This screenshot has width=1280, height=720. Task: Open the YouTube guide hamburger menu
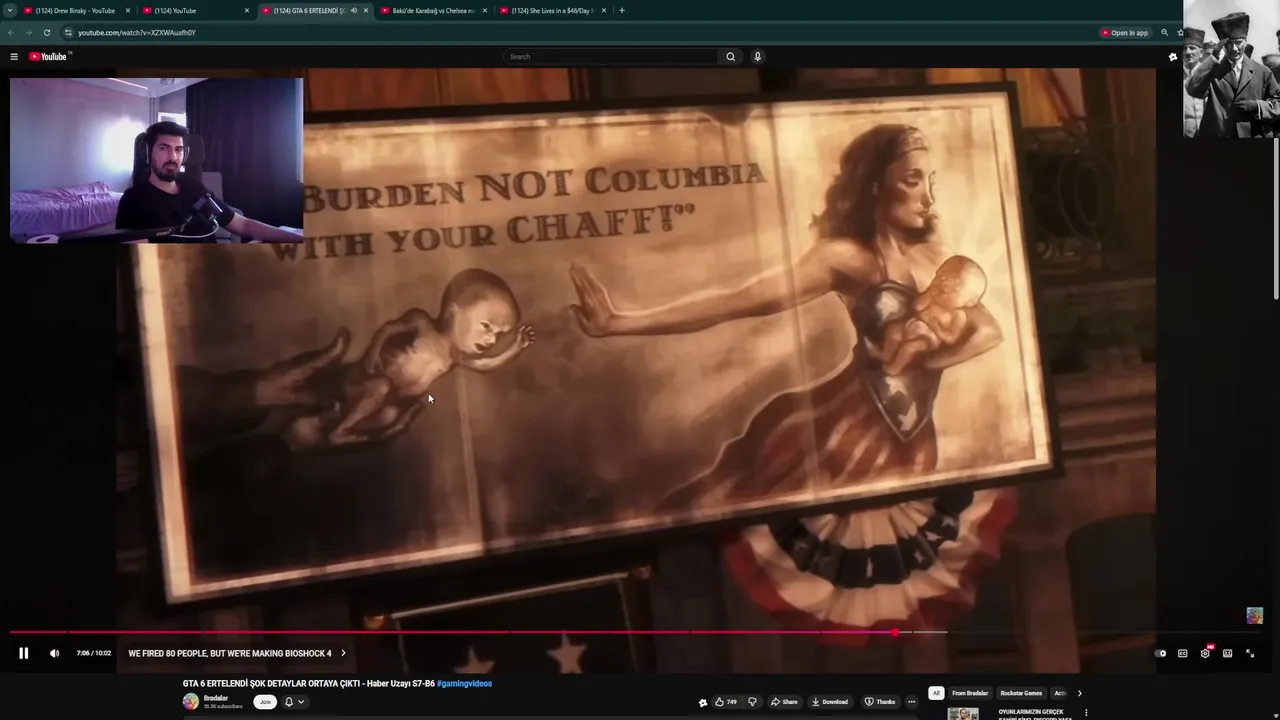click(14, 57)
